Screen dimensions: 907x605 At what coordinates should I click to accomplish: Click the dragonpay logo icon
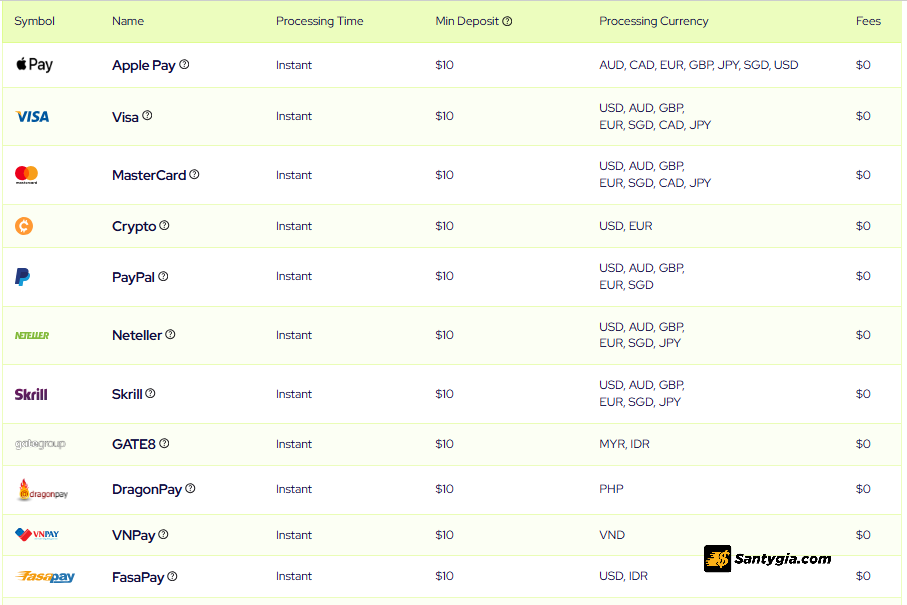coord(43,489)
